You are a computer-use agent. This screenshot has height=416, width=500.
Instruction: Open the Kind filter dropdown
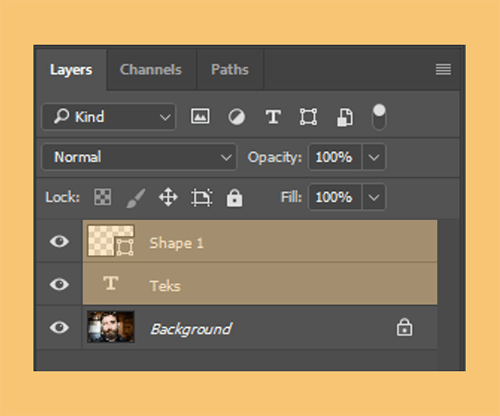[x=109, y=117]
